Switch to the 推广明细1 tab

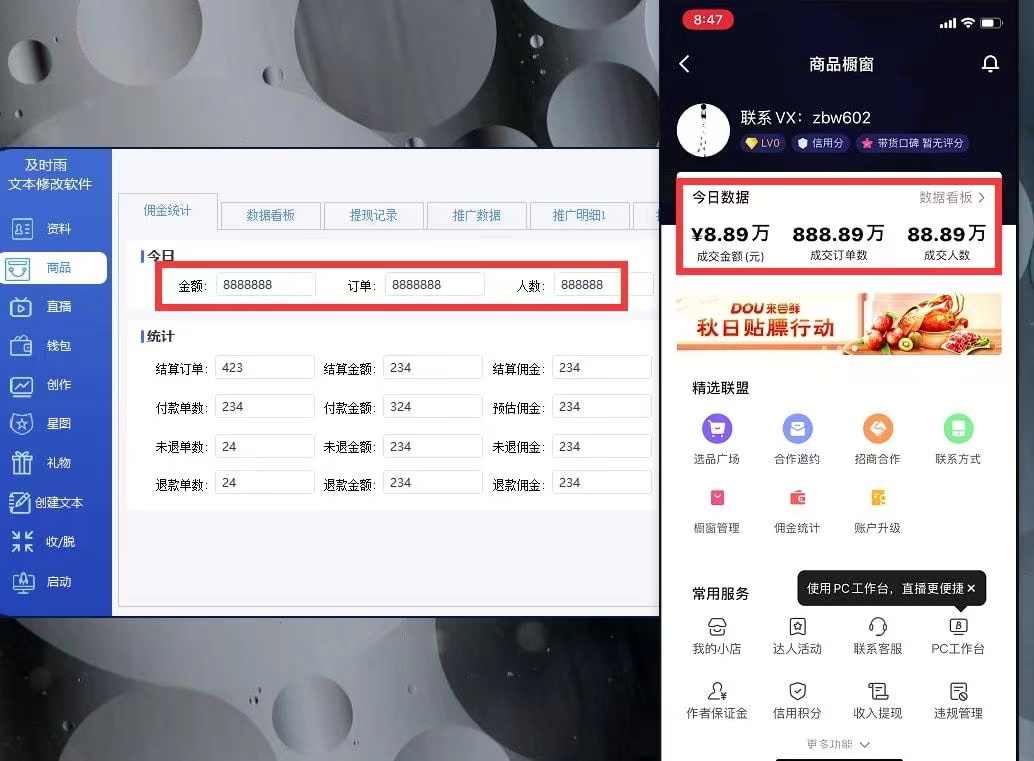[x=579, y=215]
